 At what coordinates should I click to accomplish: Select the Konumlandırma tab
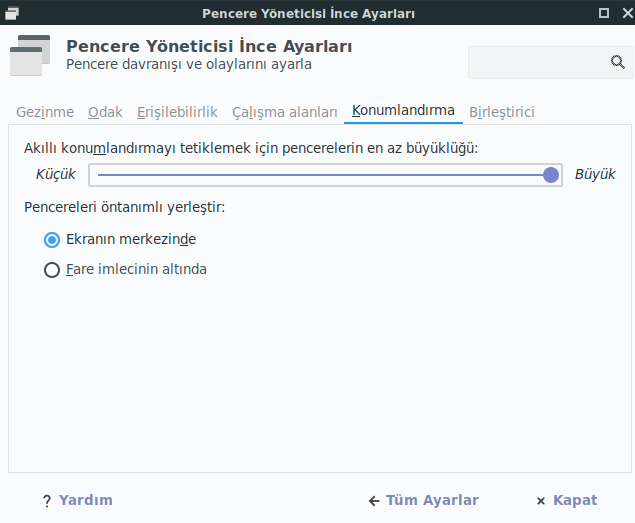click(403, 111)
